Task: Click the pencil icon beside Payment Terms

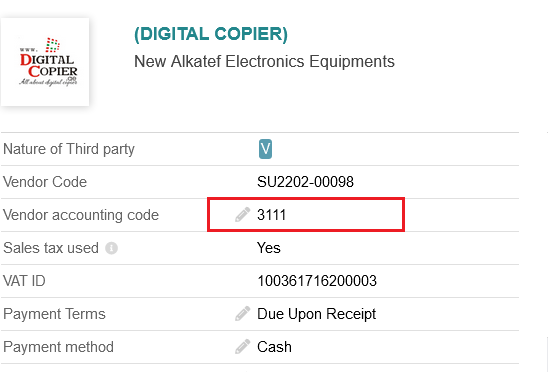Action: [242, 314]
